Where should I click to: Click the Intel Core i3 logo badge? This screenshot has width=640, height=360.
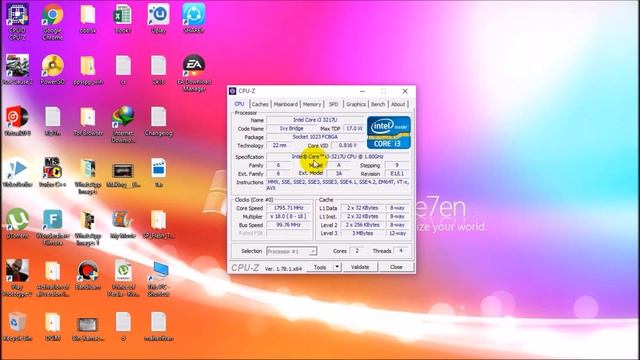(x=389, y=132)
